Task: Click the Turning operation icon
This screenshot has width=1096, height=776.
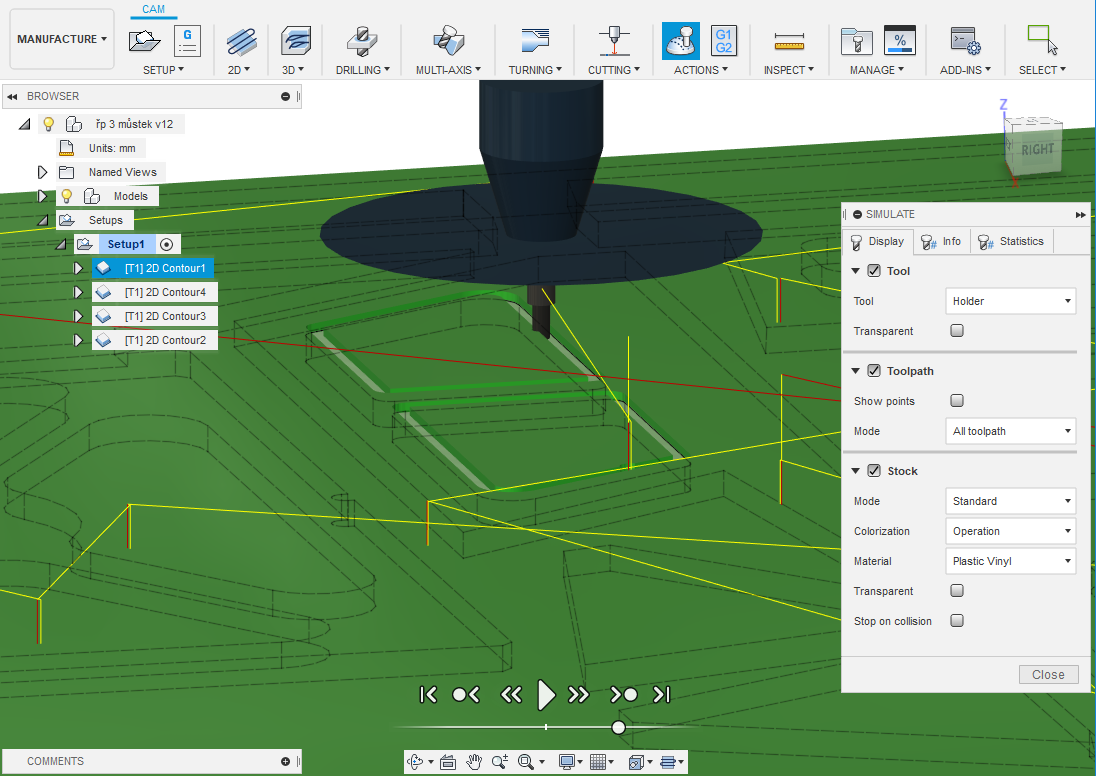Action: tap(535, 41)
